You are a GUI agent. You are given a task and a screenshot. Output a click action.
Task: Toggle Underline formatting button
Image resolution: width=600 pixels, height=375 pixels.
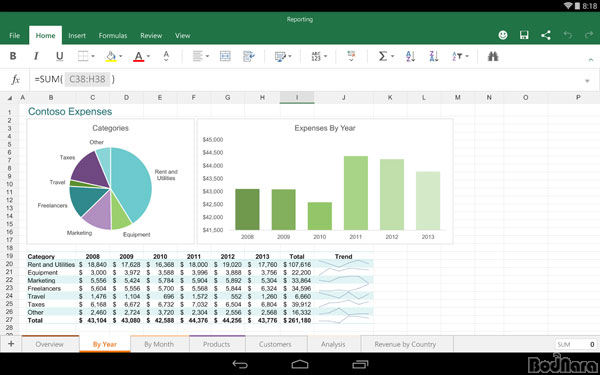click(x=59, y=57)
